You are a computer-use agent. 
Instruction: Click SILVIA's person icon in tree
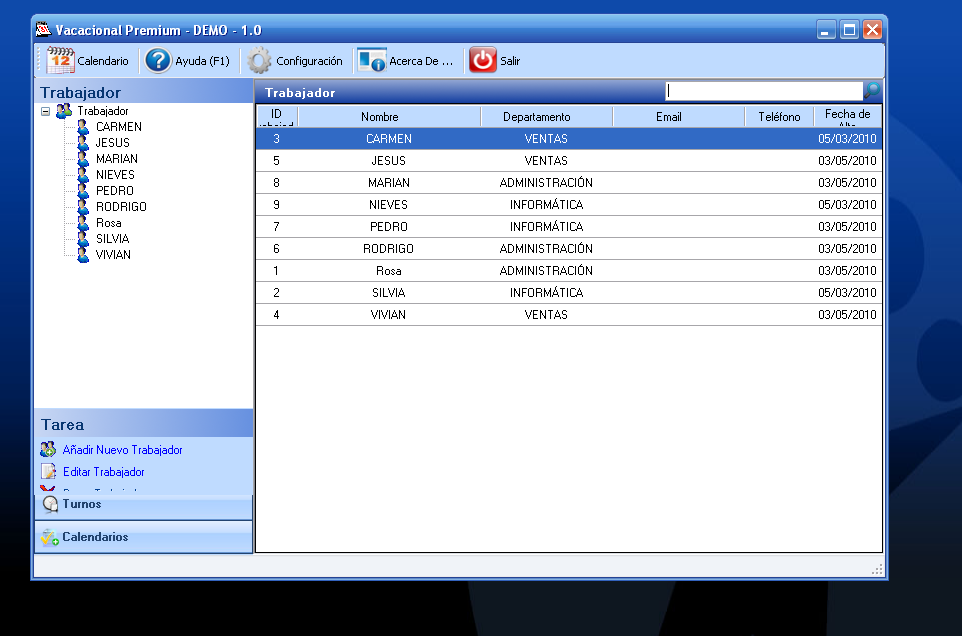point(83,239)
